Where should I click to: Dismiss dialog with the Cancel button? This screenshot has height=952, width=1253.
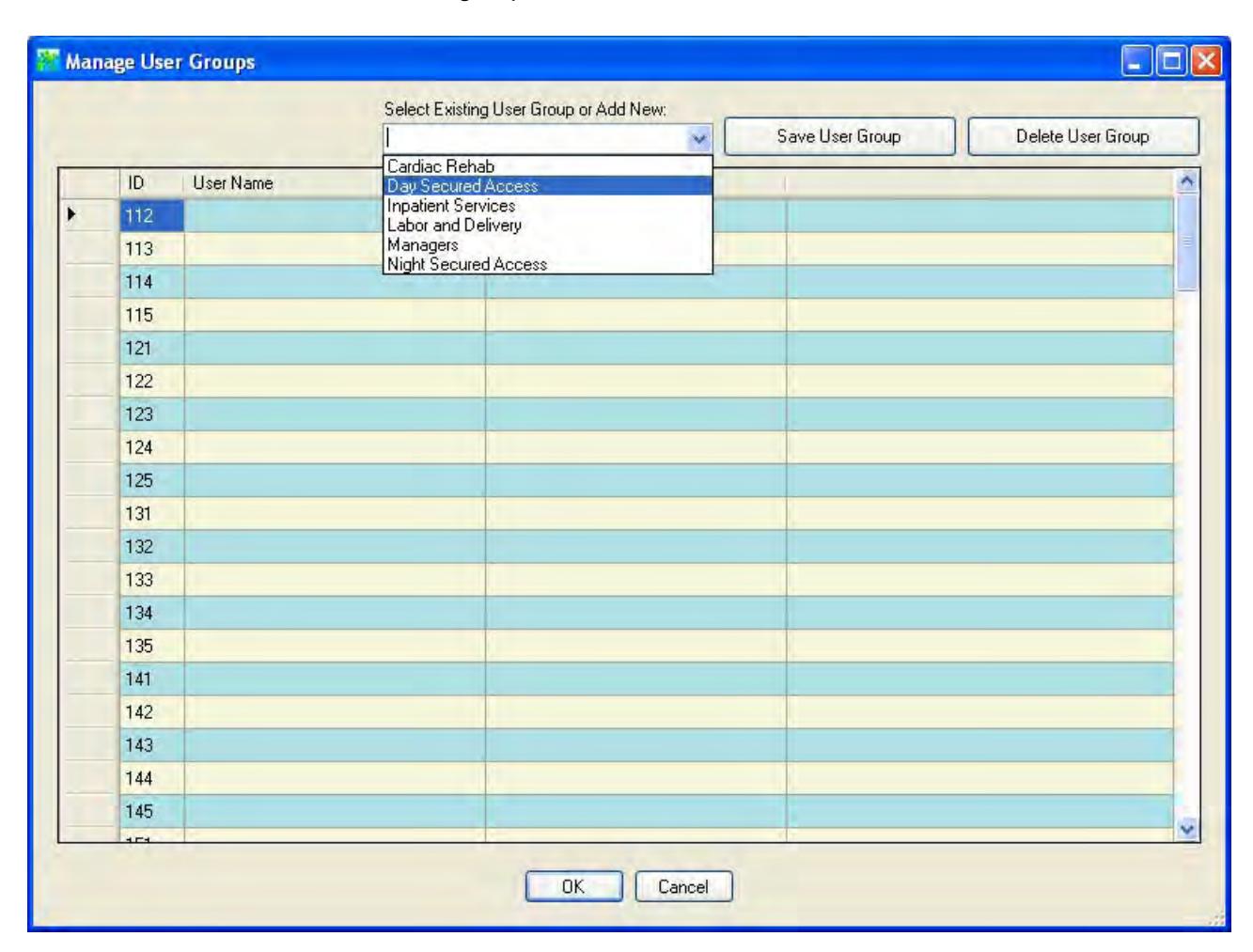pyautogui.click(x=683, y=886)
